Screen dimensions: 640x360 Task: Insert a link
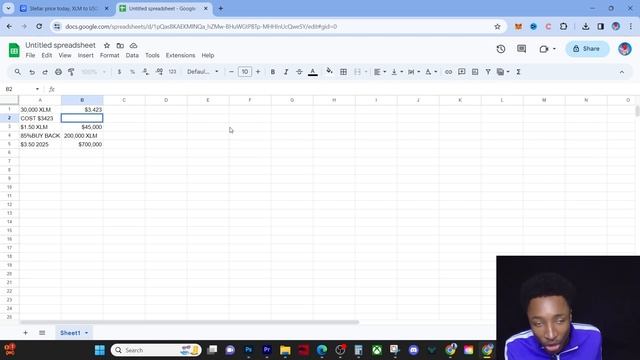448,72
